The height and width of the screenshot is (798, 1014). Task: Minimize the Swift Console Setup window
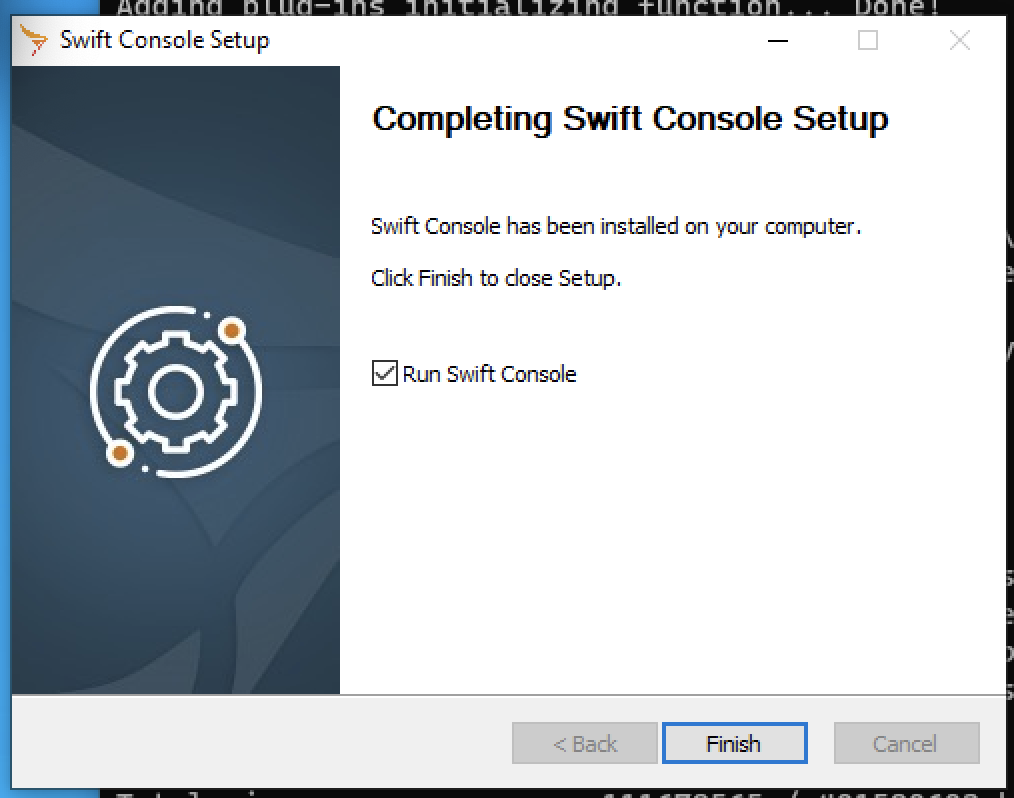(x=777, y=40)
